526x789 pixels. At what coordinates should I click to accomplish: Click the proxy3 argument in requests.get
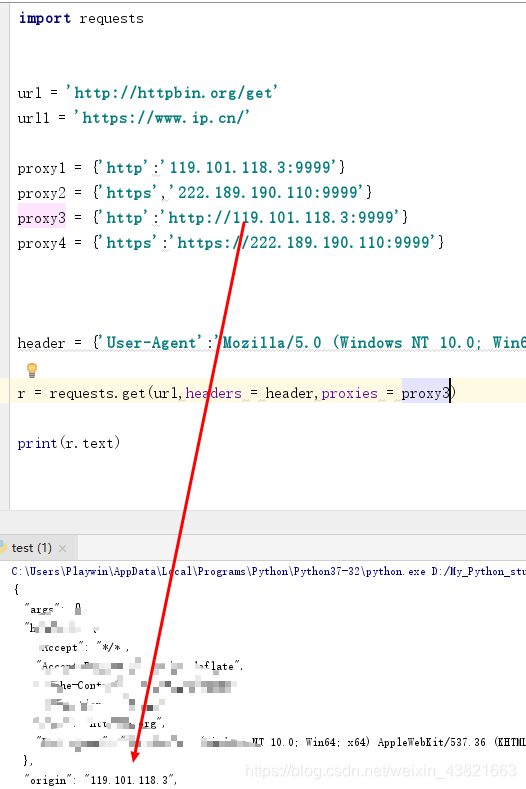coord(425,393)
